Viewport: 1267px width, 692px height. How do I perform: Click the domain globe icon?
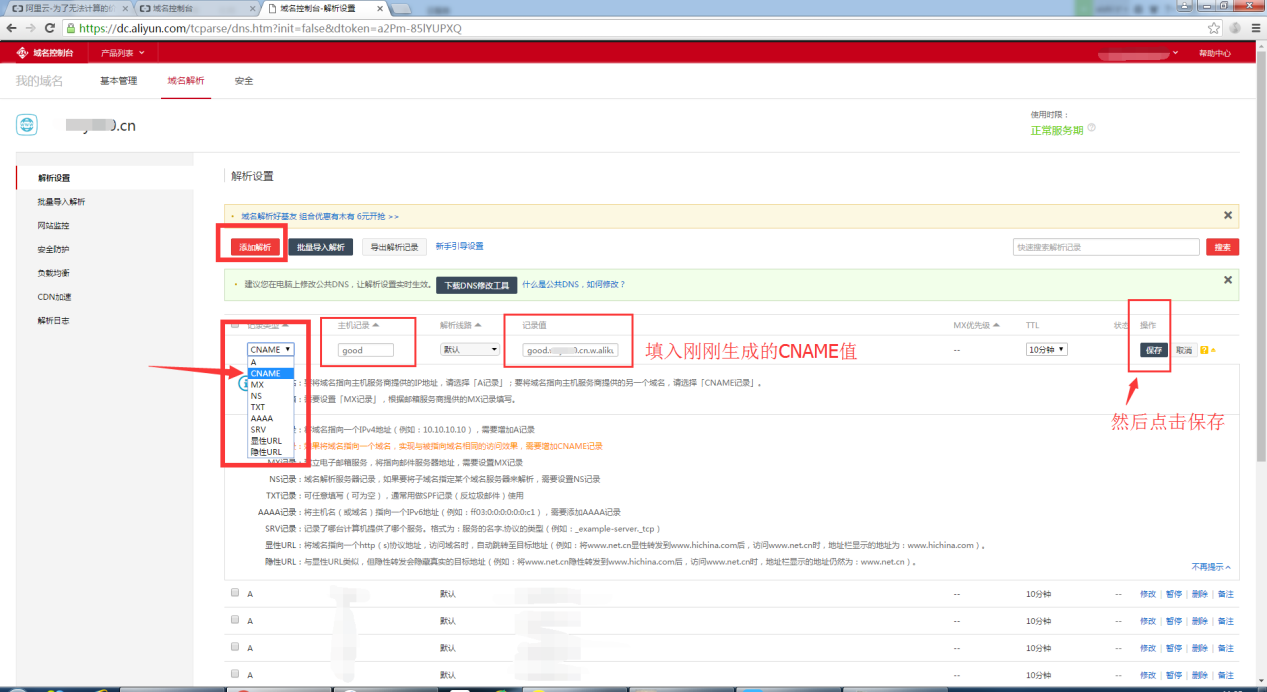tap(27, 124)
